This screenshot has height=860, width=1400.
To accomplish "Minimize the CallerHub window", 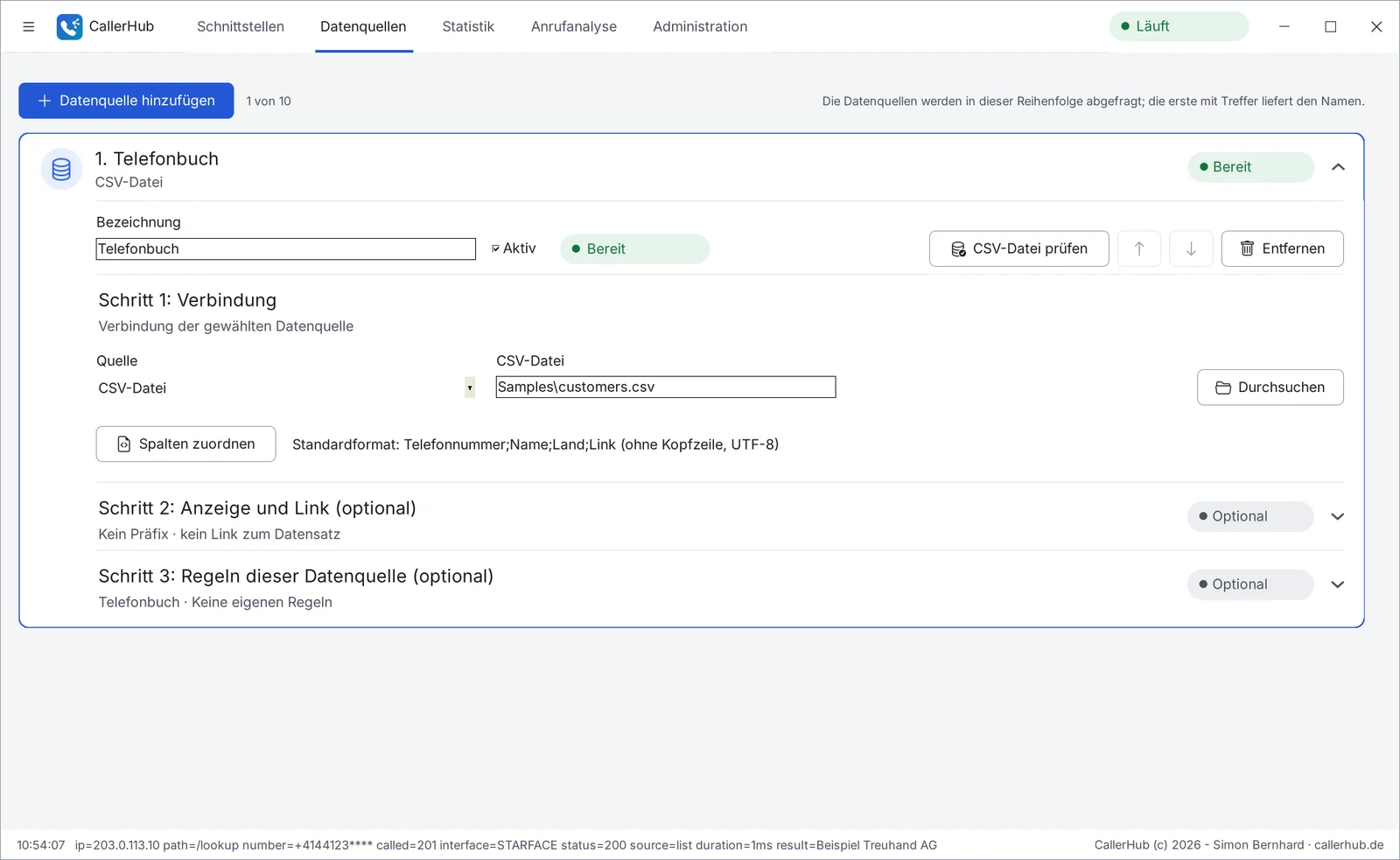I will point(1284,26).
